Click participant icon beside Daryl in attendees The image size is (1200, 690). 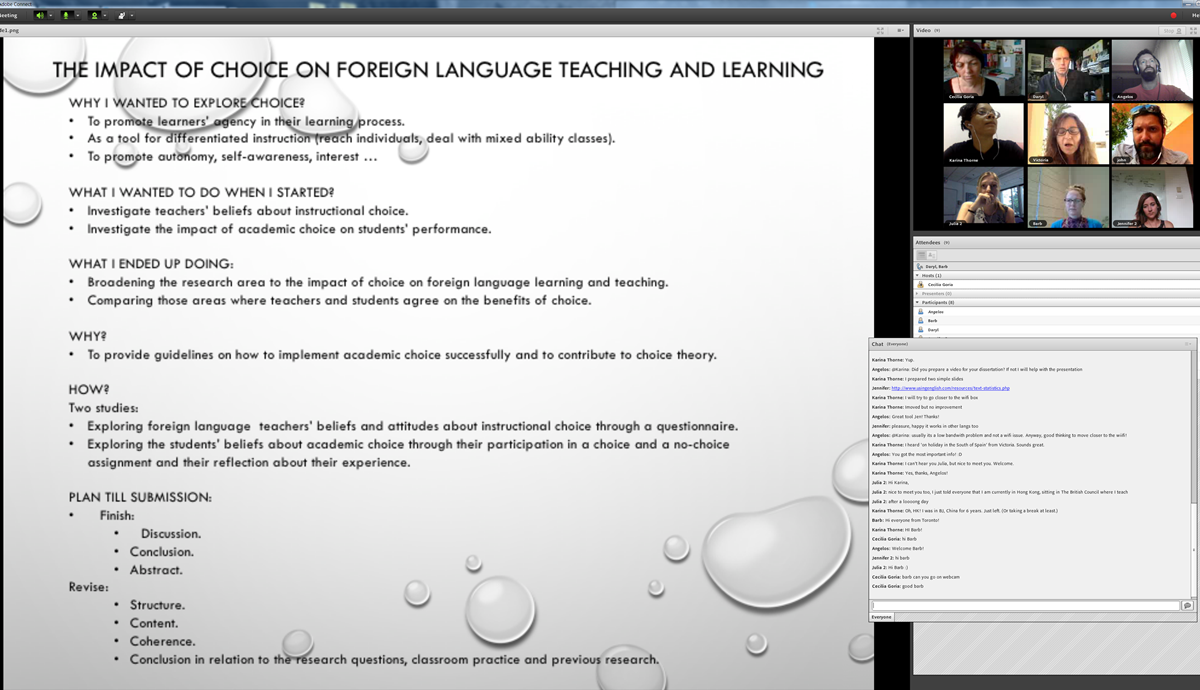pyautogui.click(x=920, y=329)
